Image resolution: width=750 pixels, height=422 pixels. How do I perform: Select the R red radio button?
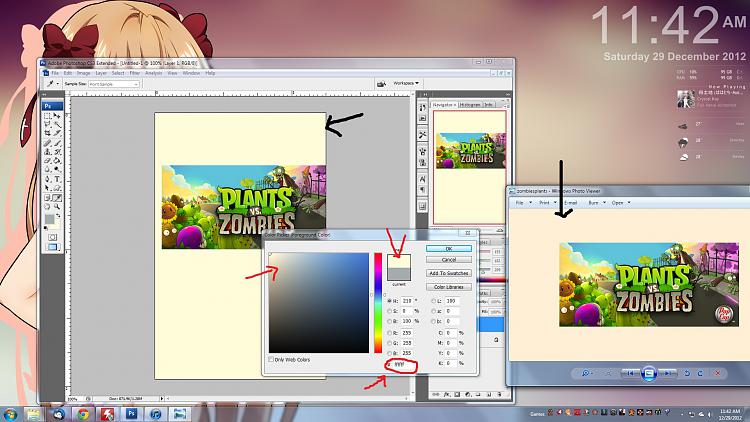[389, 333]
